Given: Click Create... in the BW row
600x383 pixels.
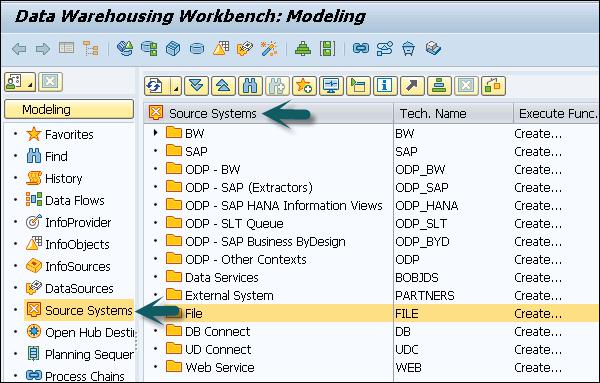Looking at the screenshot, I should (x=538, y=133).
